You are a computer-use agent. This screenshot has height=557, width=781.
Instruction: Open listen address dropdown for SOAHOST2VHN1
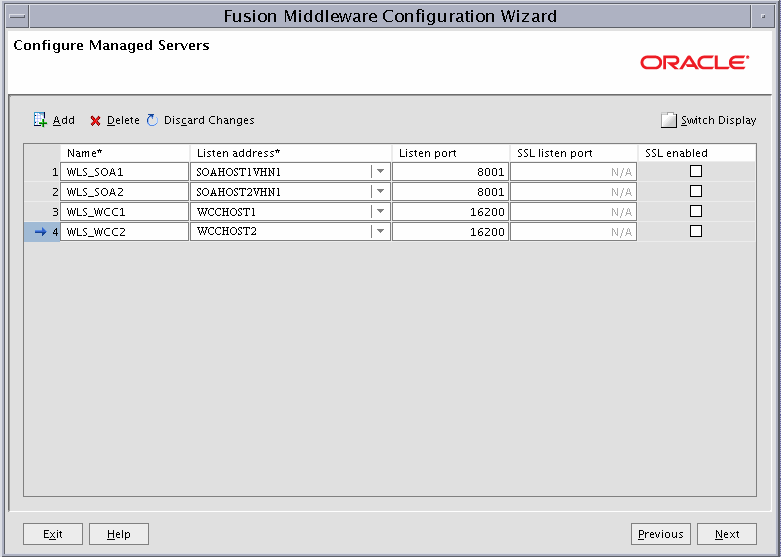coord(381,191)
